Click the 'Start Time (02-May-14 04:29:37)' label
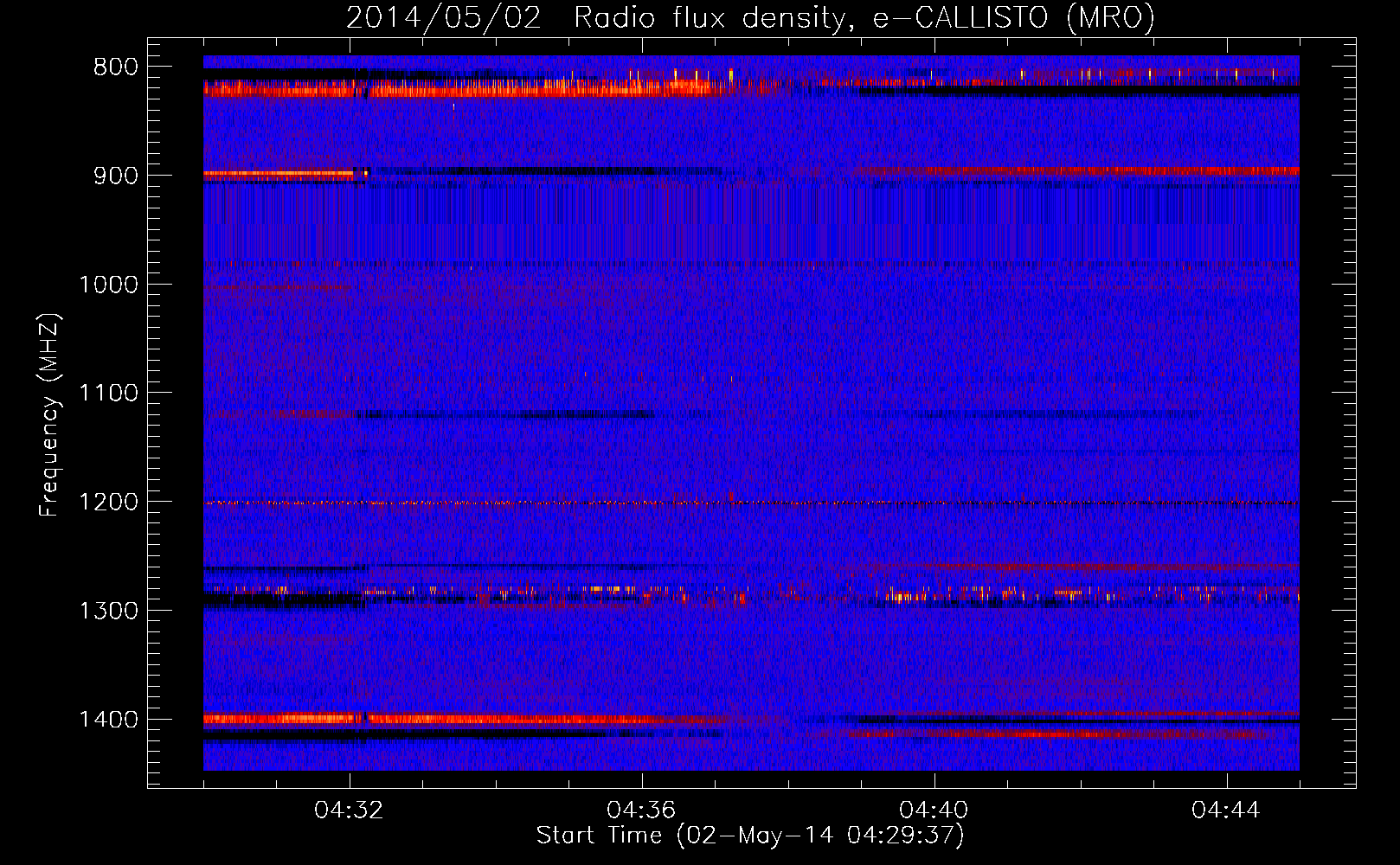This screenshot has width=1400, height=865. pyautogui.click(x=750, y=836)
